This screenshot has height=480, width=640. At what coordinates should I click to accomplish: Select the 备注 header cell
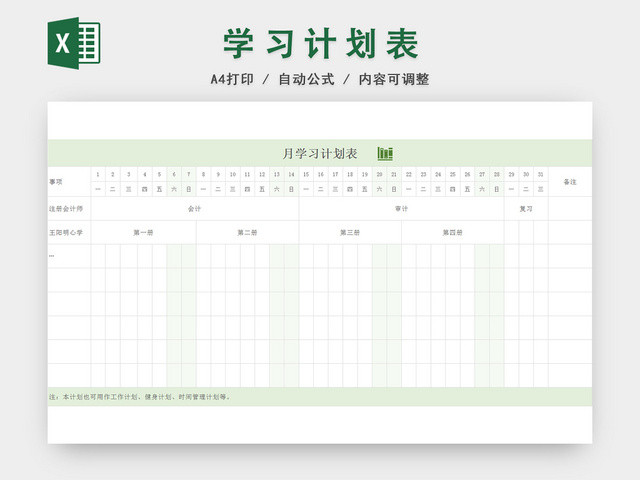(x=570, y=182)
